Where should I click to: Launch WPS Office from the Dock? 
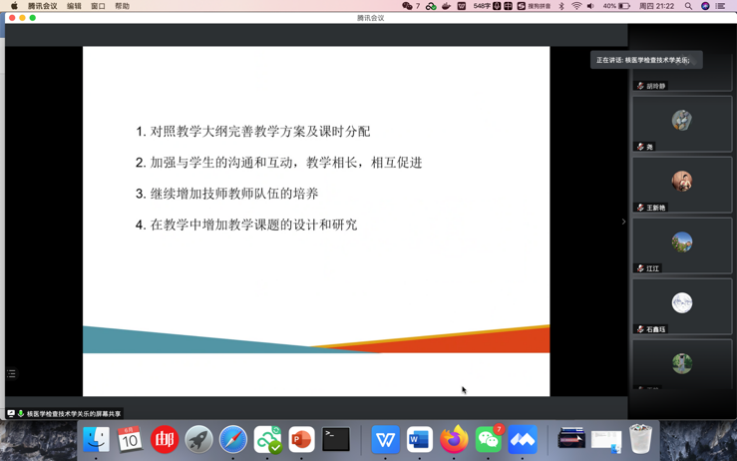(385, 439)
